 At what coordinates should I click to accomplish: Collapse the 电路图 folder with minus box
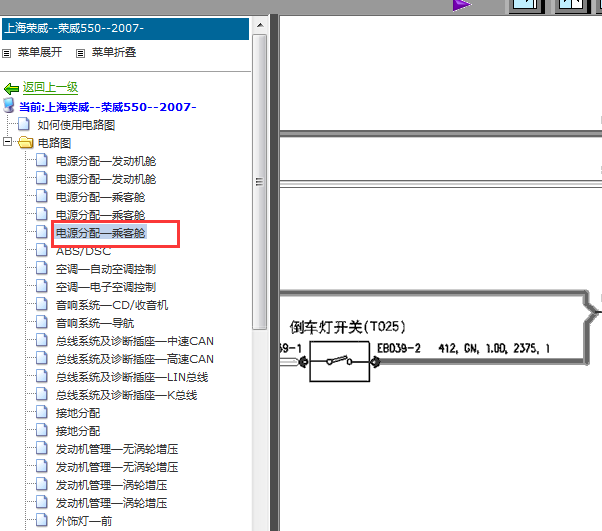7,142
